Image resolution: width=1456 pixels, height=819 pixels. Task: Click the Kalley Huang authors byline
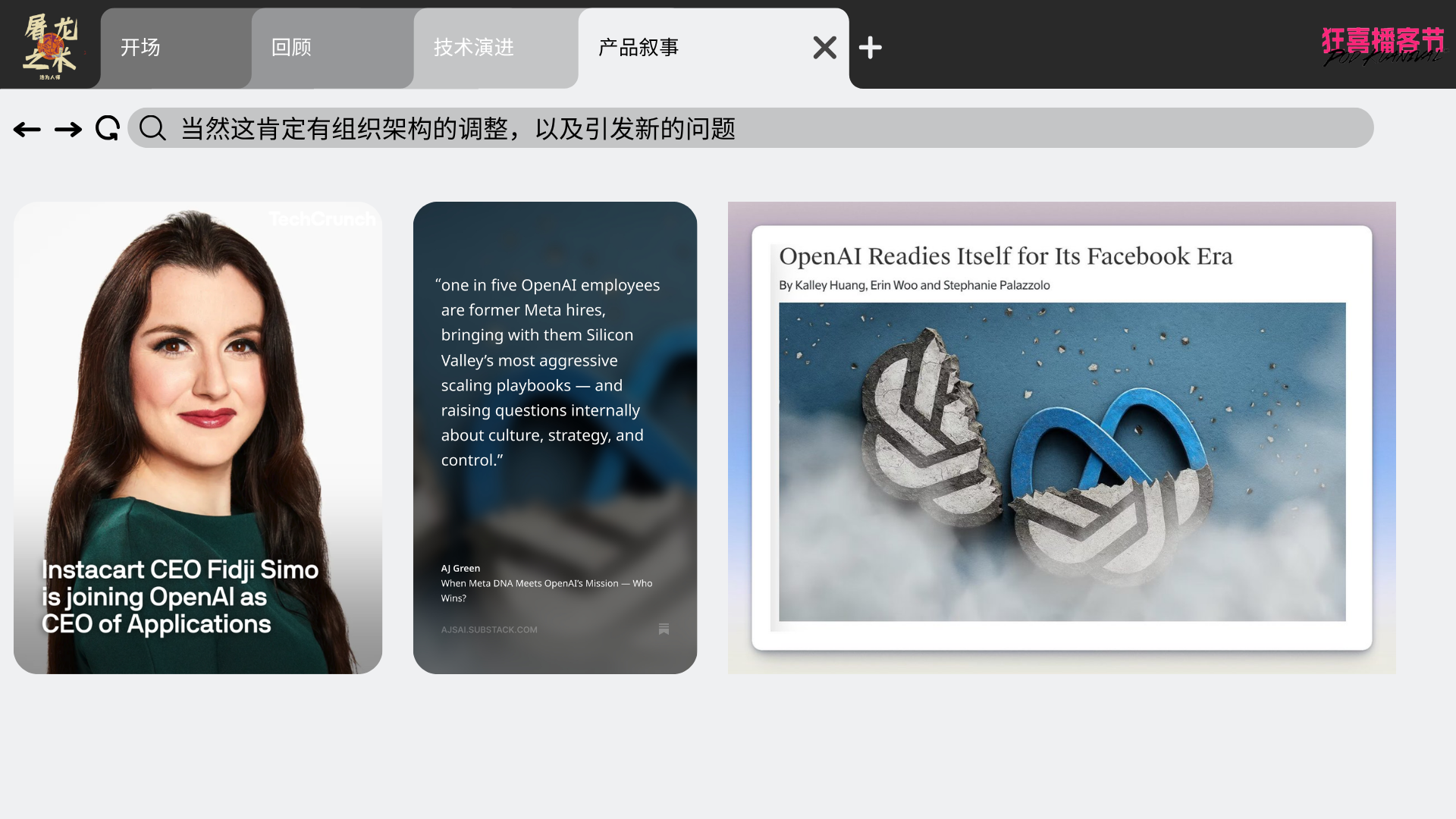(x=914, y=285)
